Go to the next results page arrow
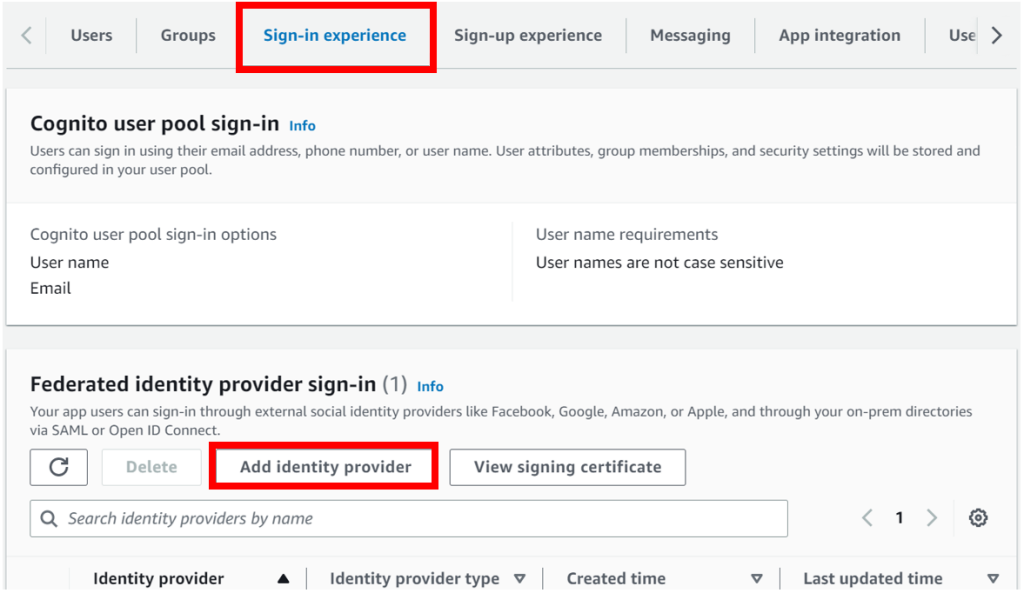Viewport: 1024px width, 593px height. point(931,518)
